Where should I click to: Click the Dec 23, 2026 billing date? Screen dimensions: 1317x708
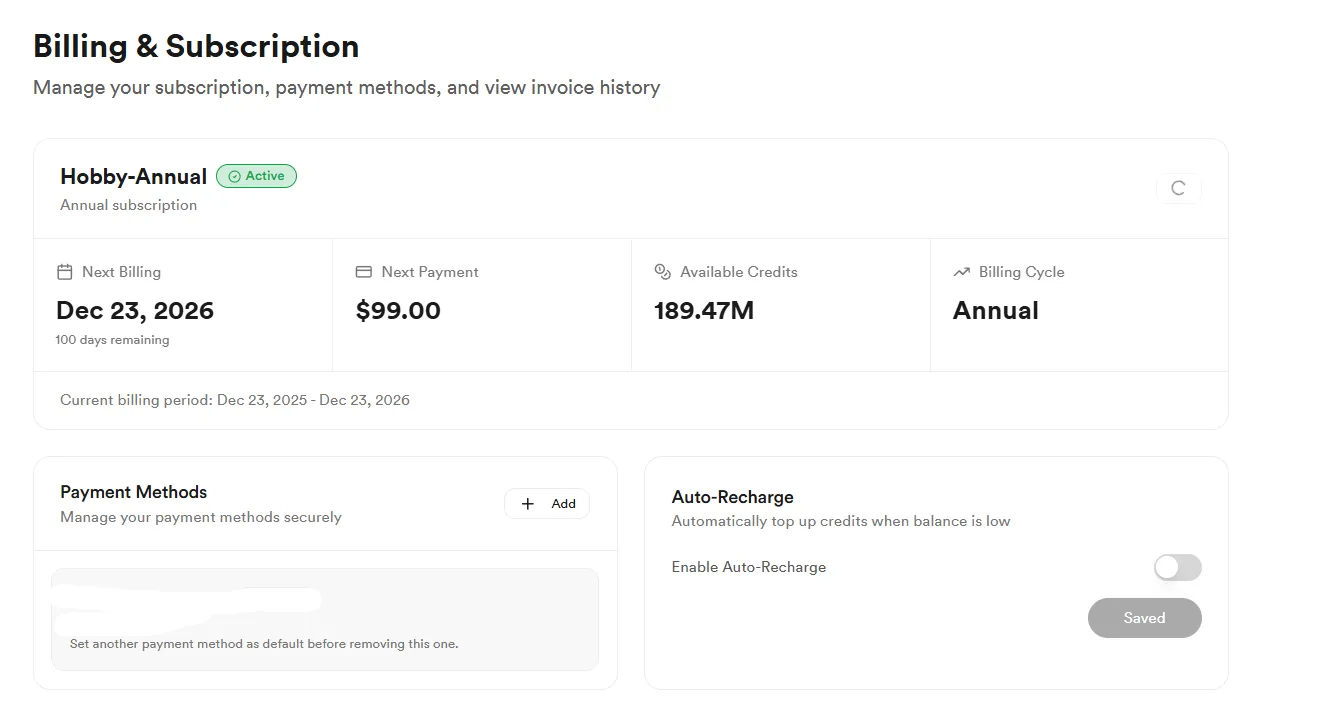pos(135,310)
